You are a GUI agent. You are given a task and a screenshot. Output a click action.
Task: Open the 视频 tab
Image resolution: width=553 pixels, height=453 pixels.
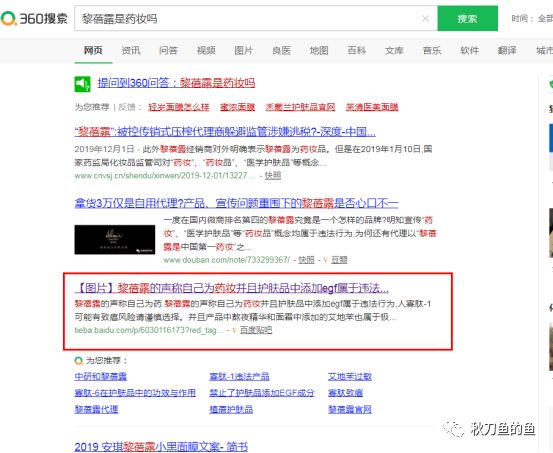pos(206,50)
